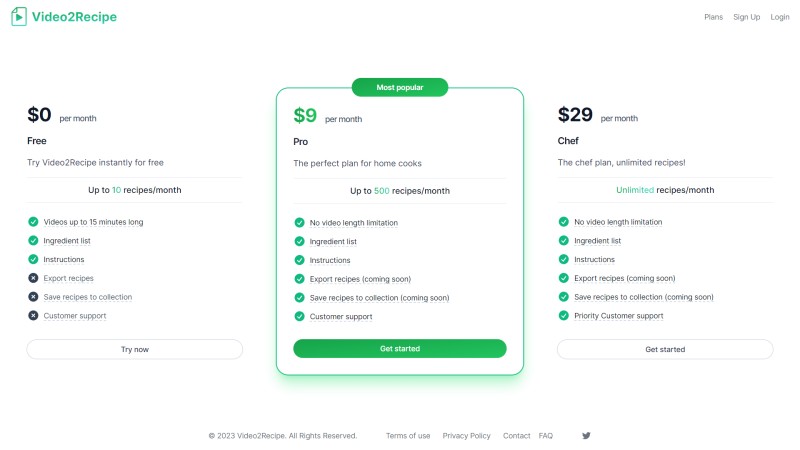Click the green check beside Free plan's Ingredient list
Image resolution: width=800 pixels, height=450 pixels.
pyautogui.click(x=33, y=240)
